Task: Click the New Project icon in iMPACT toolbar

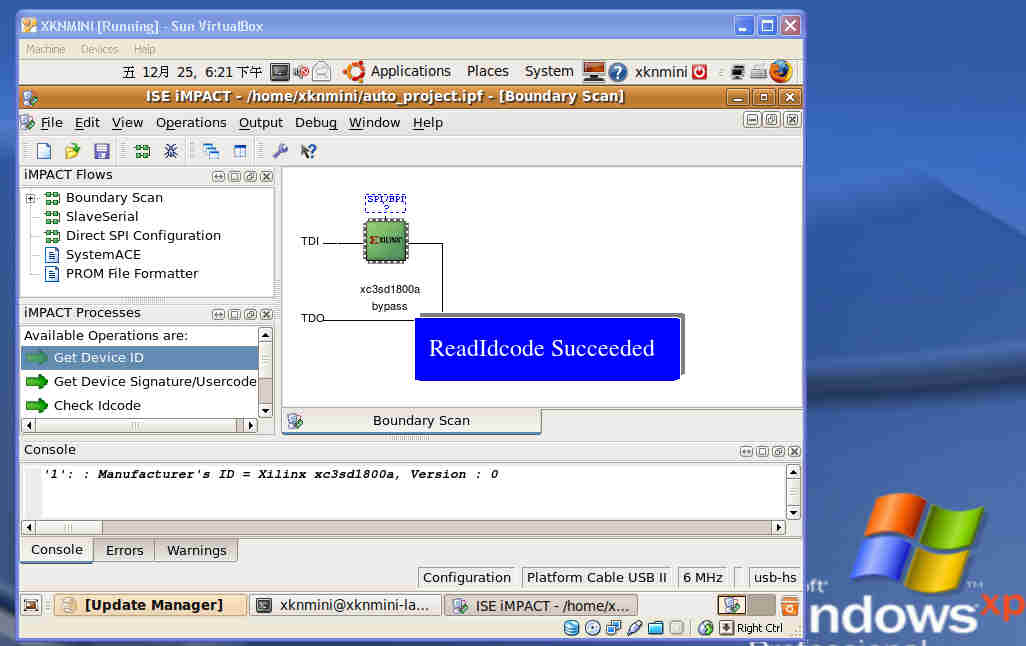Action: (x=44, y=151)
